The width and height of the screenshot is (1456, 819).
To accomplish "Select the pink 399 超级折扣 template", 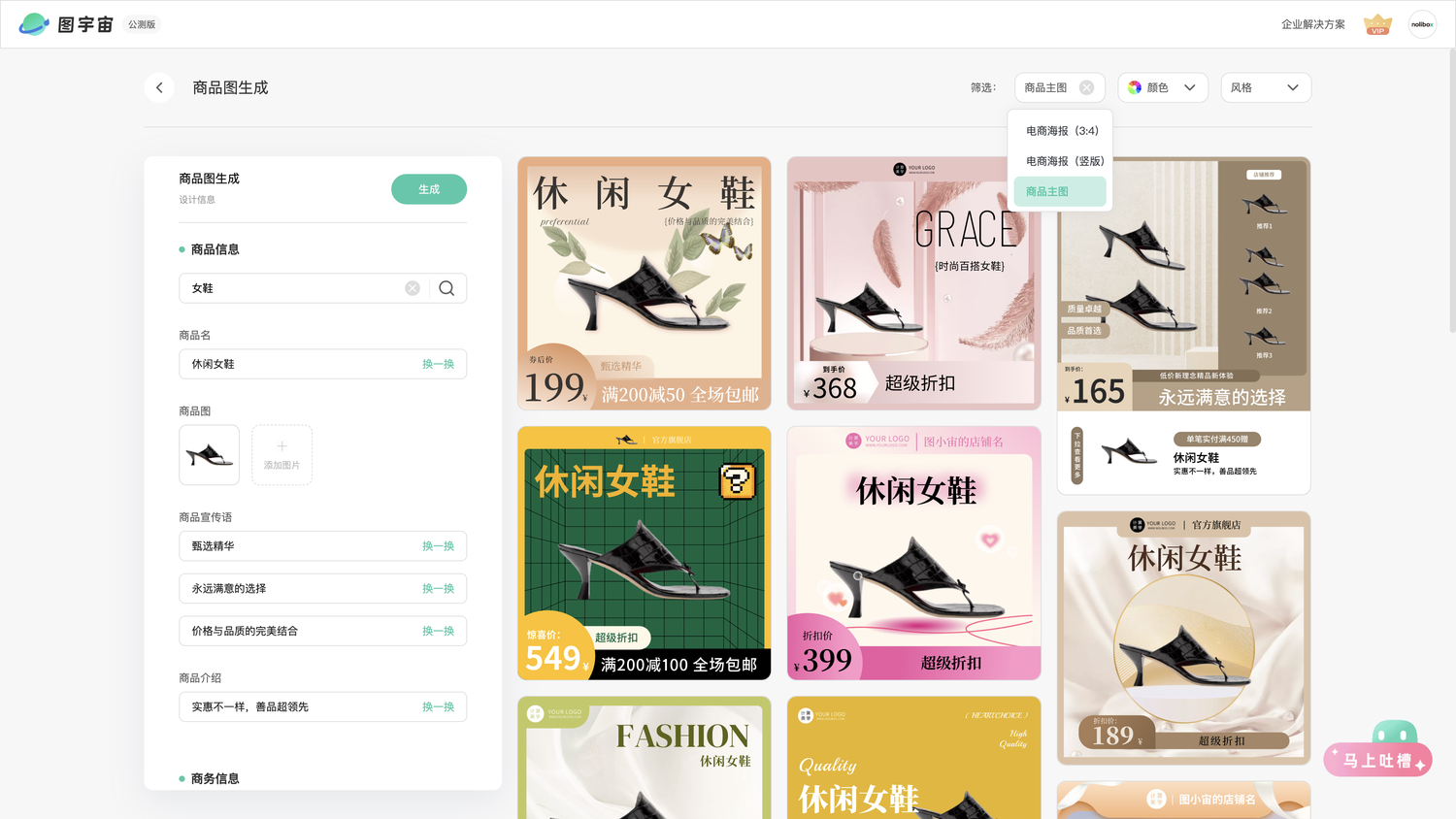I will tap(913, 553).
